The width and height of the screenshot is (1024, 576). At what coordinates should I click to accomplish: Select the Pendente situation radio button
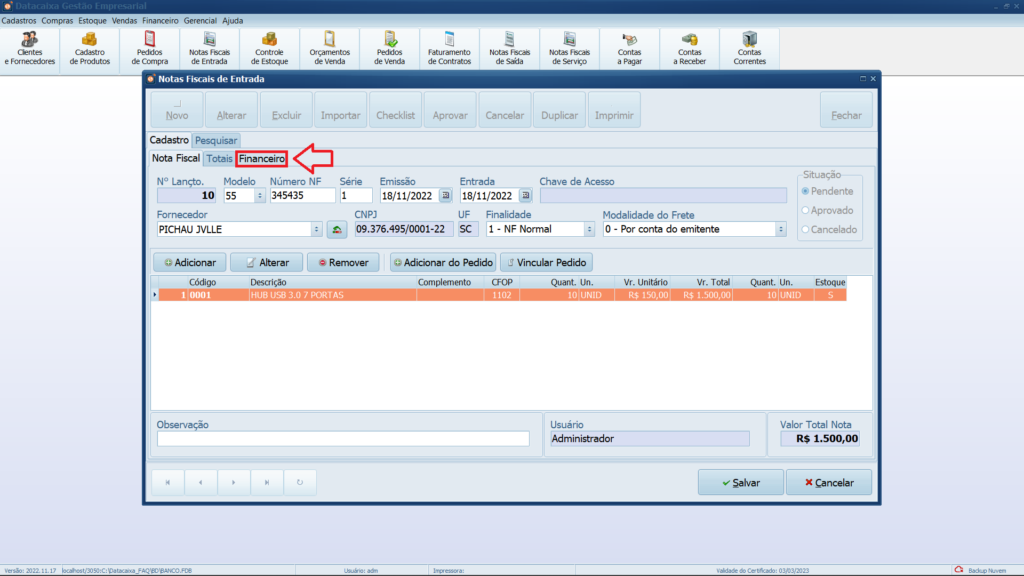point(806,191)
